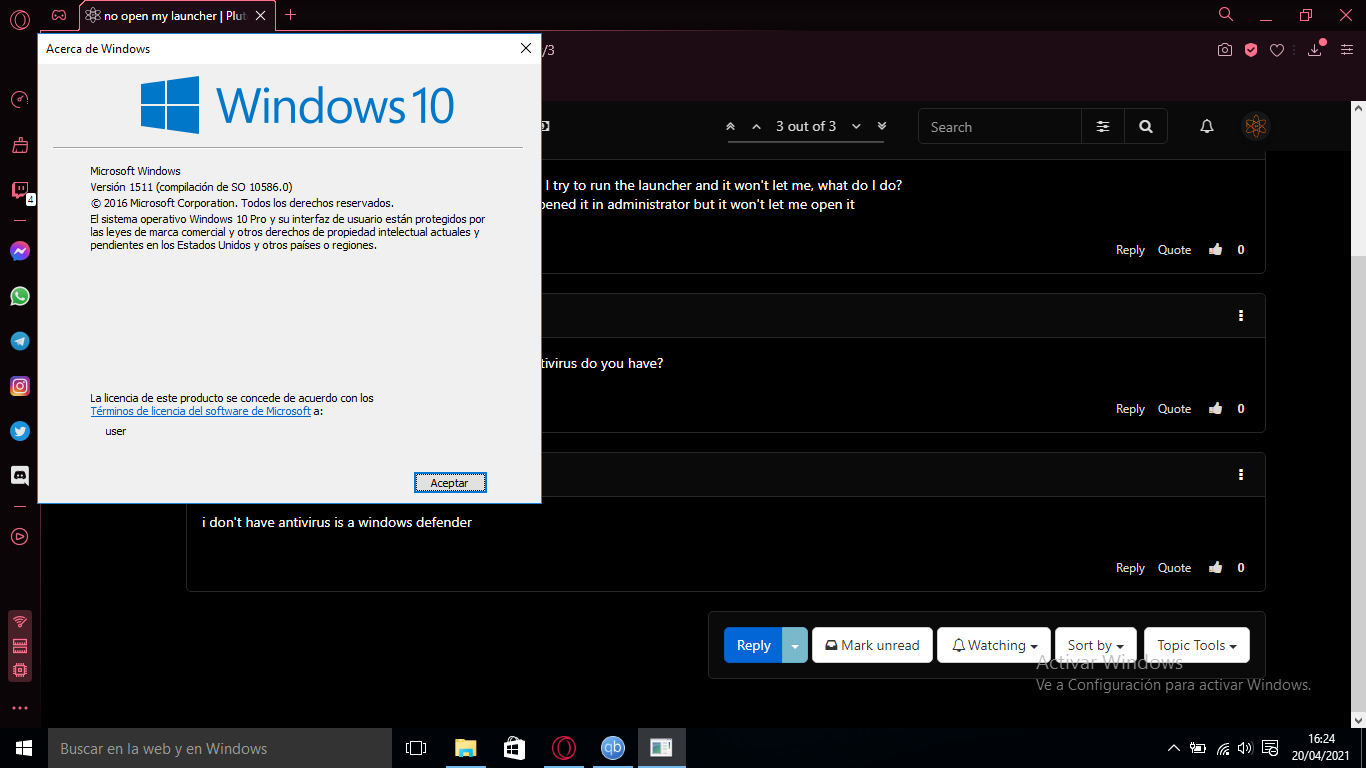The height and width of the screenshot is (768, 1366).
Task: Open the Watching dropdown
Action: pyautogui.click(x=994, y=645)
